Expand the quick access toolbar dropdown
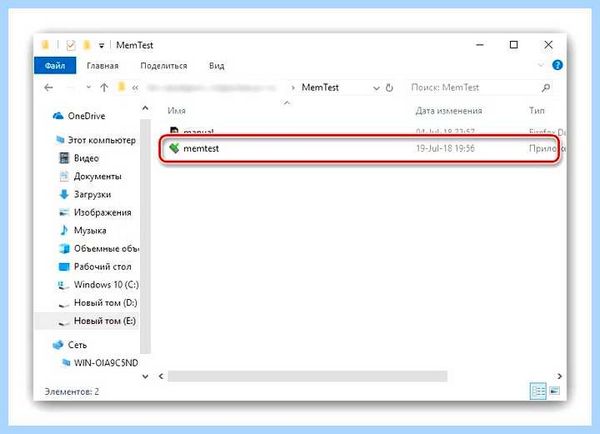Viewport: 600px width, 434px height. point(101,46)
